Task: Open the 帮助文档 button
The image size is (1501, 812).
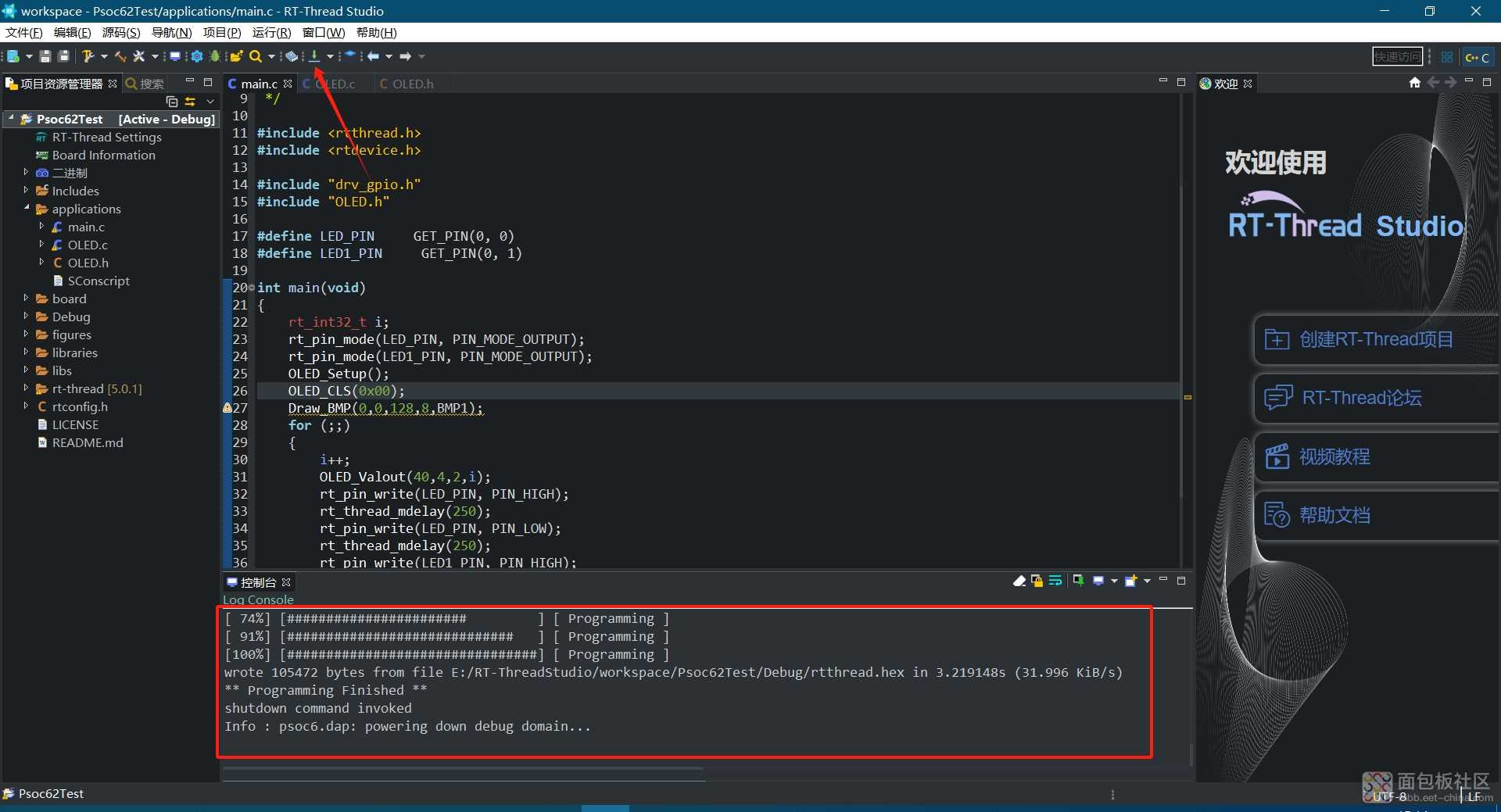Action: coord(1376,515)
